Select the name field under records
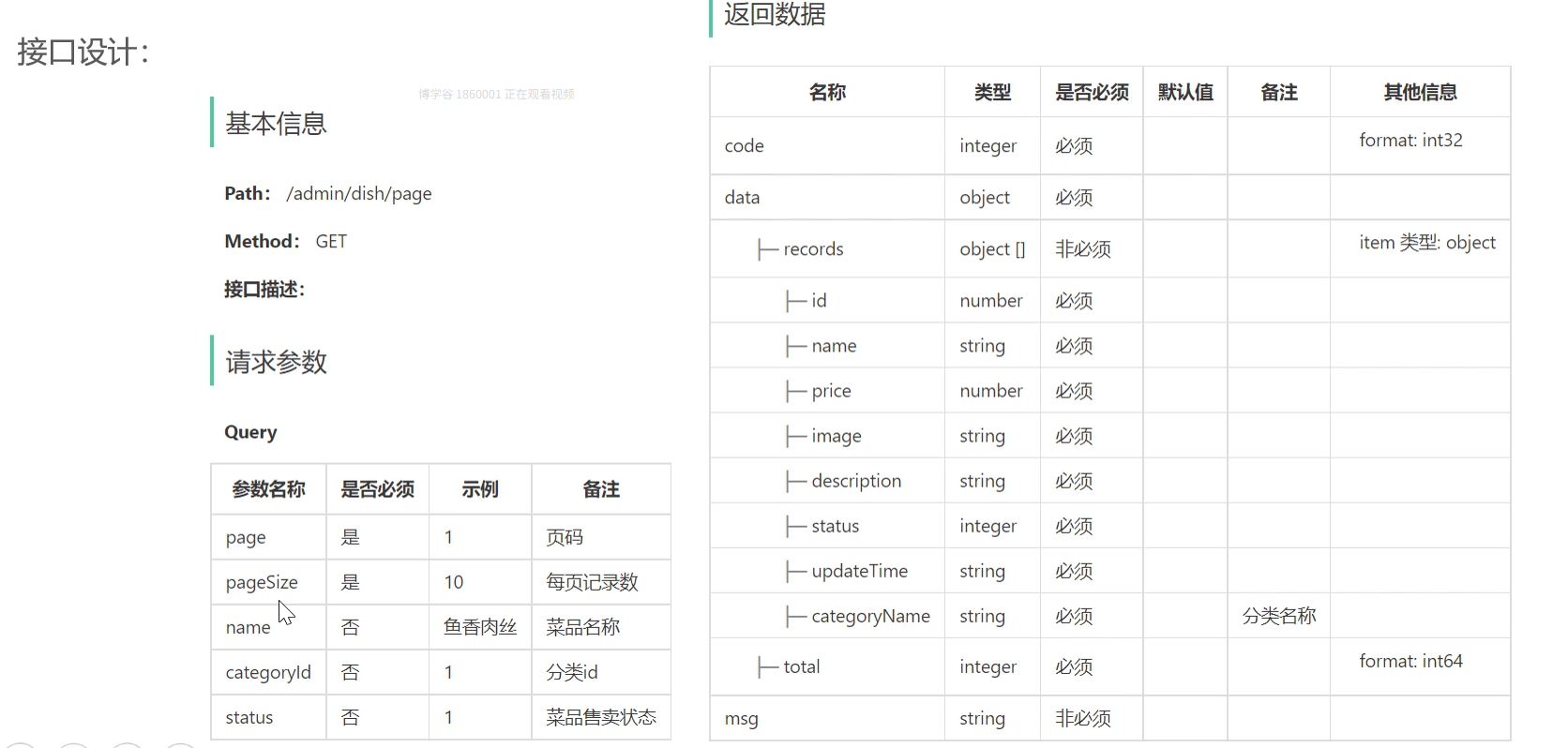Image resolution: width=1568 pixels, height=748 pixels. [x=834, y=346]
